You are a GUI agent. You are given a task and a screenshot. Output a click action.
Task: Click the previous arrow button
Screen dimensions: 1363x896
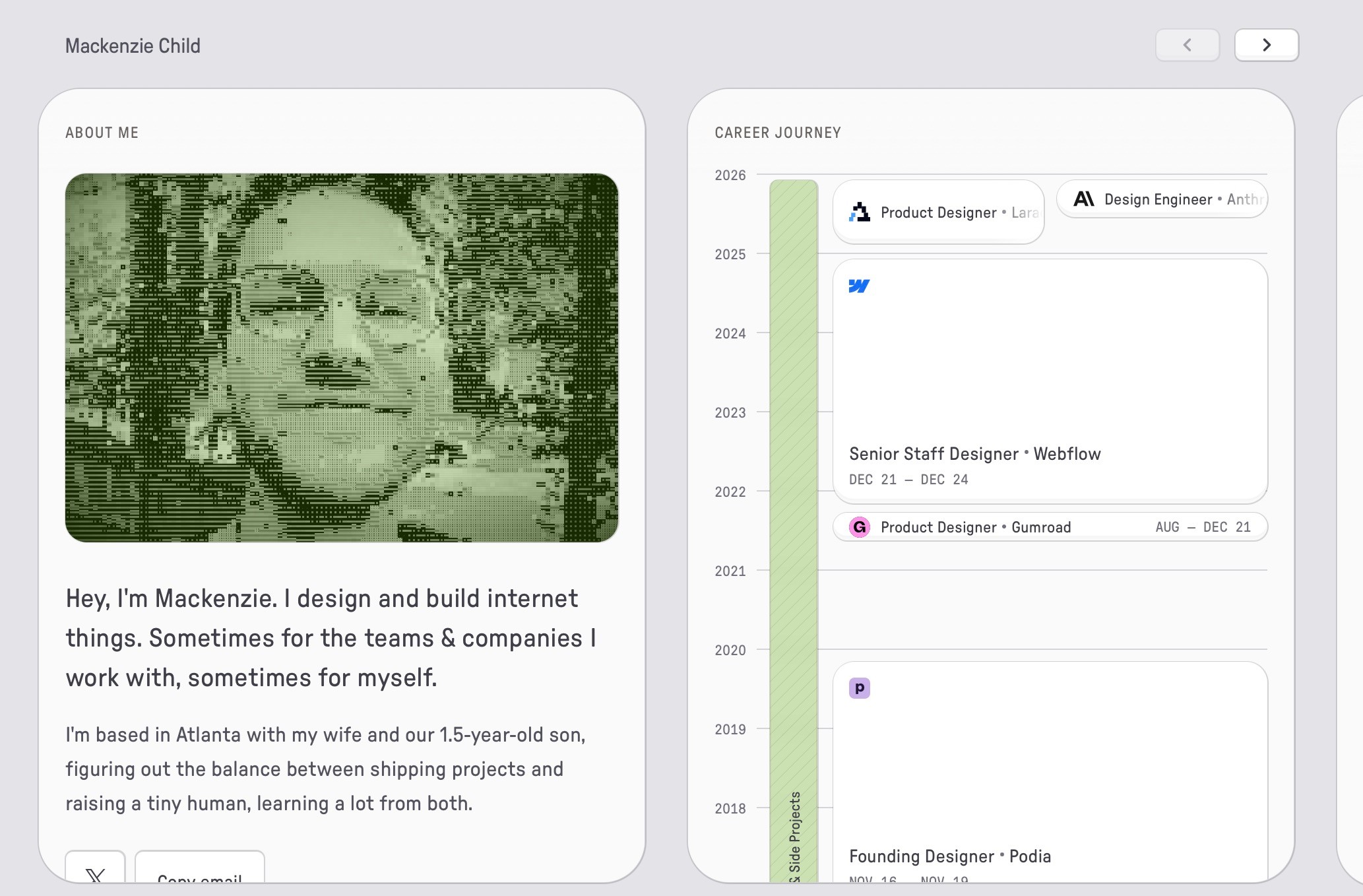tap(1187, 45)
